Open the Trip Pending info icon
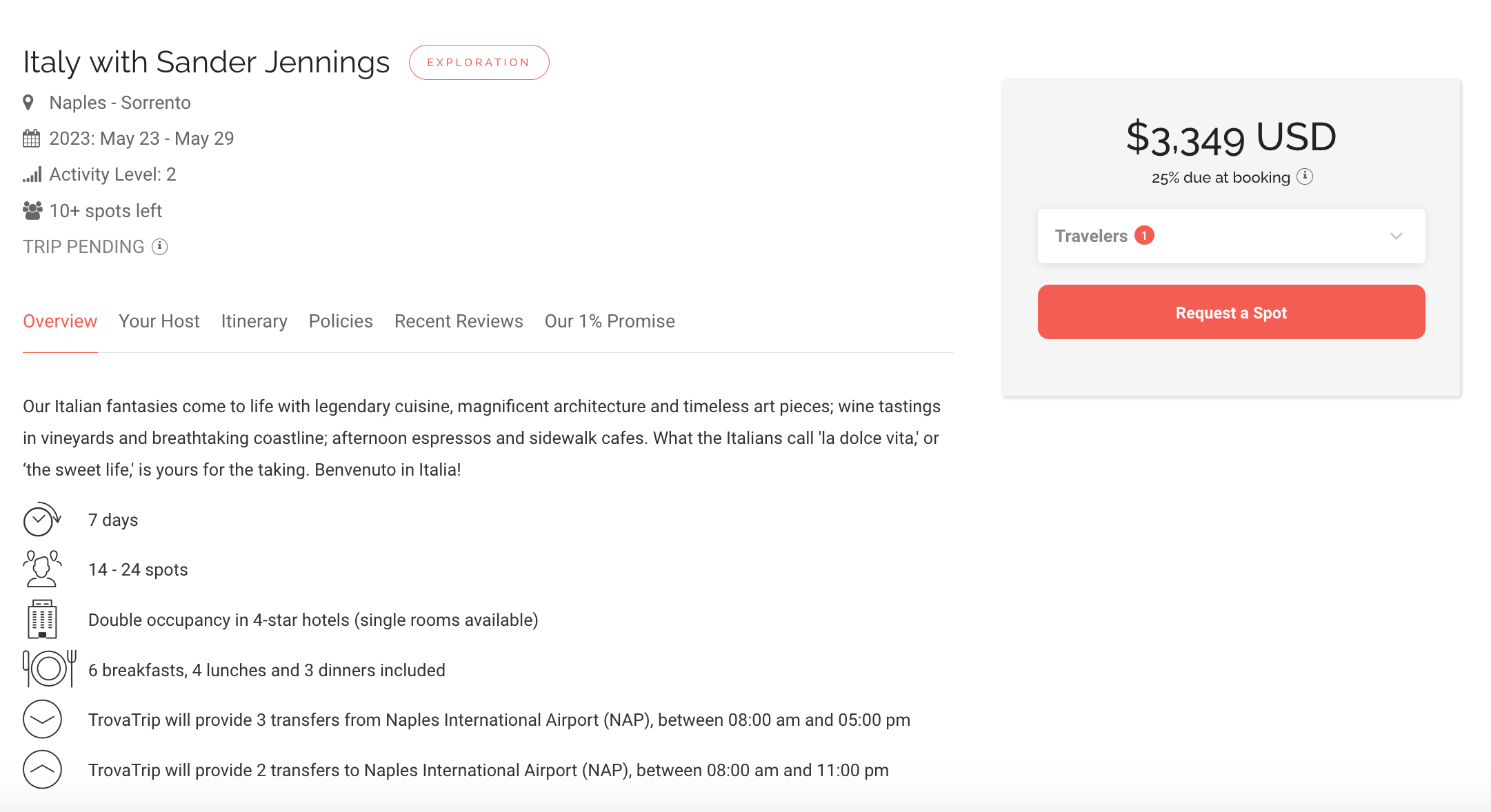1491x812 pixels. pos(159,246)
